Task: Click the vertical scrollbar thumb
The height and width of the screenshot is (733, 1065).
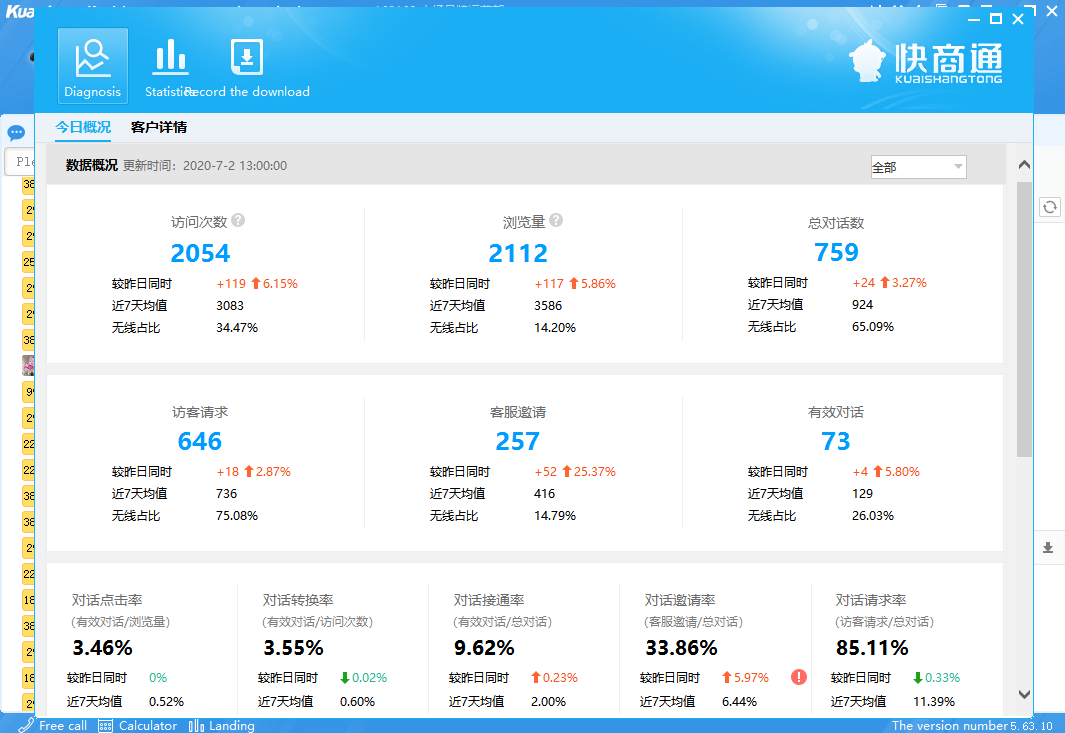Action: [x=1024, y=318]
